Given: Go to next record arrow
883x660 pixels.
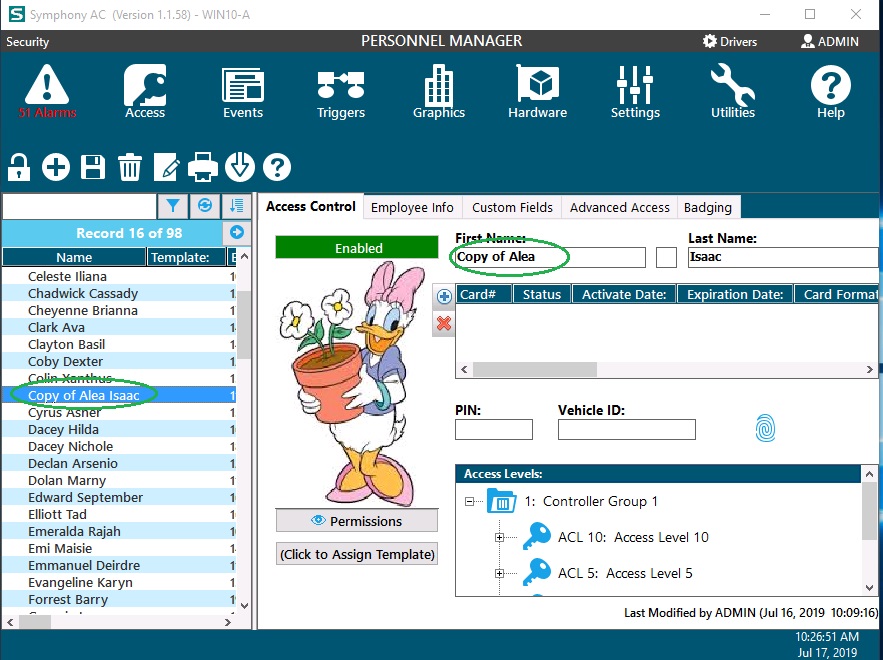Looking at the screenshot, I should pyautogui.click(x=237, y=232).
